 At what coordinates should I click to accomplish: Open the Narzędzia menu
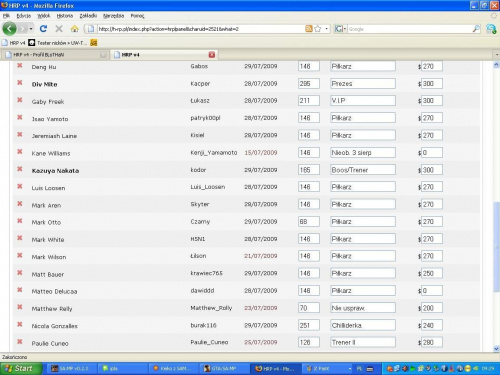coord(113,16)
